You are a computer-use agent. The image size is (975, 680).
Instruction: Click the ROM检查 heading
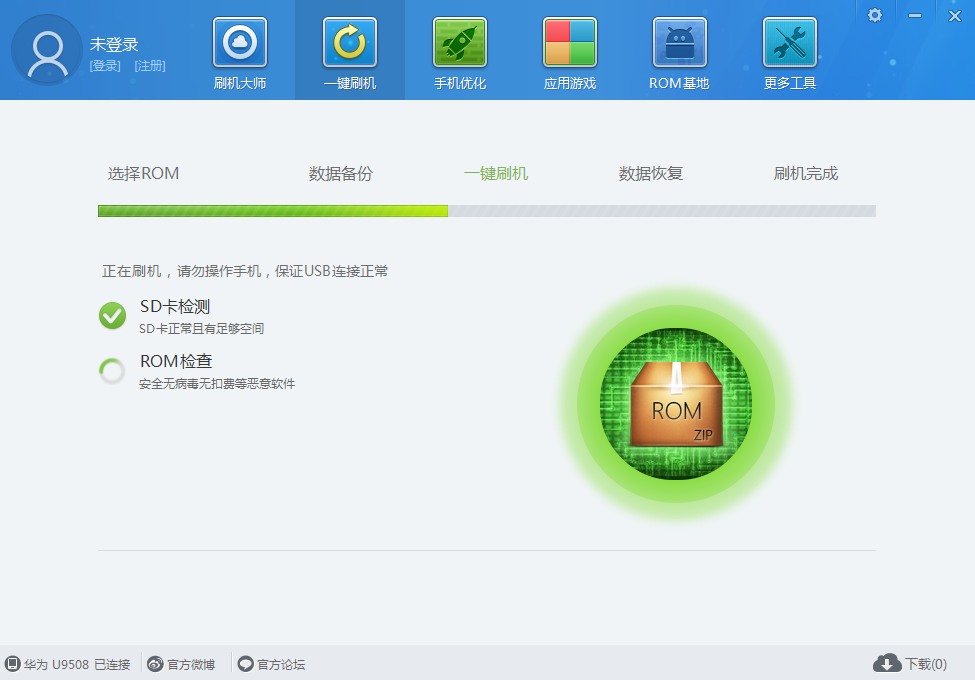176,361
